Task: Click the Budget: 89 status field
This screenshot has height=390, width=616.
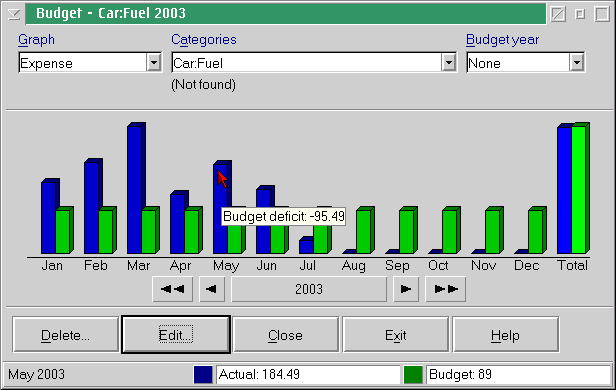Action: (519, 374)
